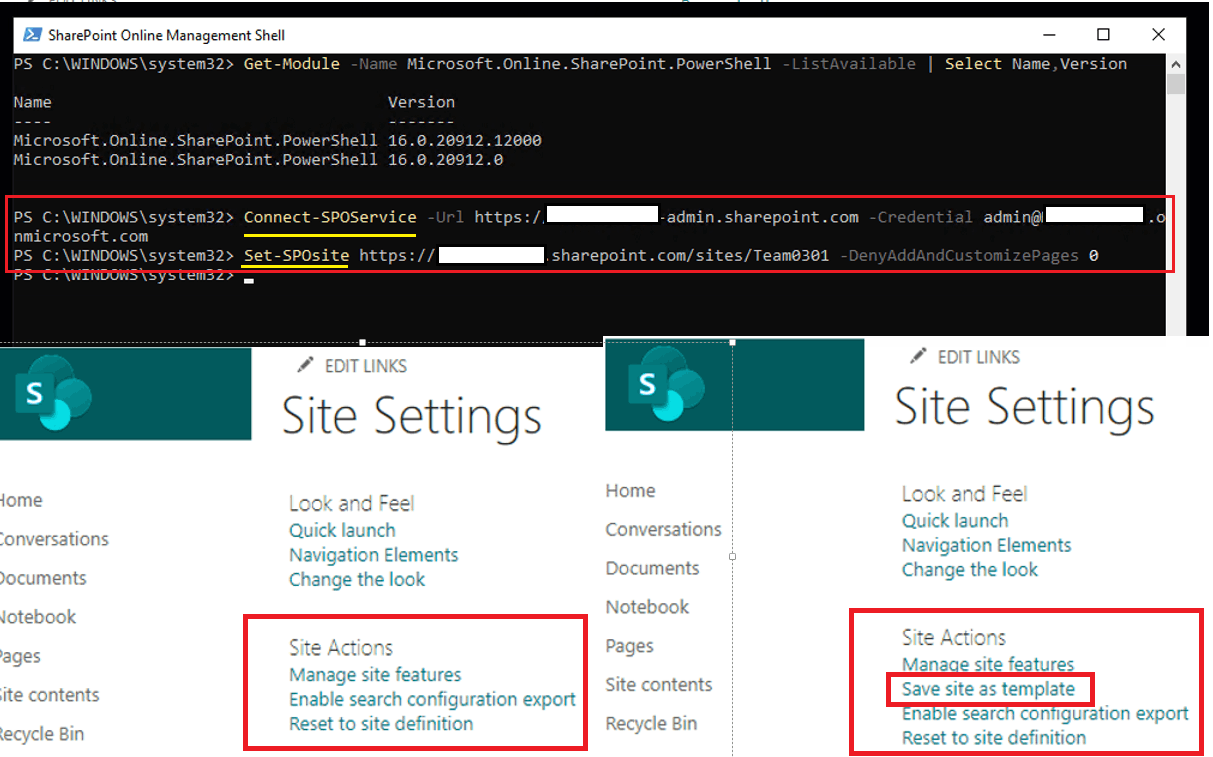The width and height of the screenshot is (1213, 757).
Task: Open Enable search configuration export in right page
Action: coord(1045,714)
